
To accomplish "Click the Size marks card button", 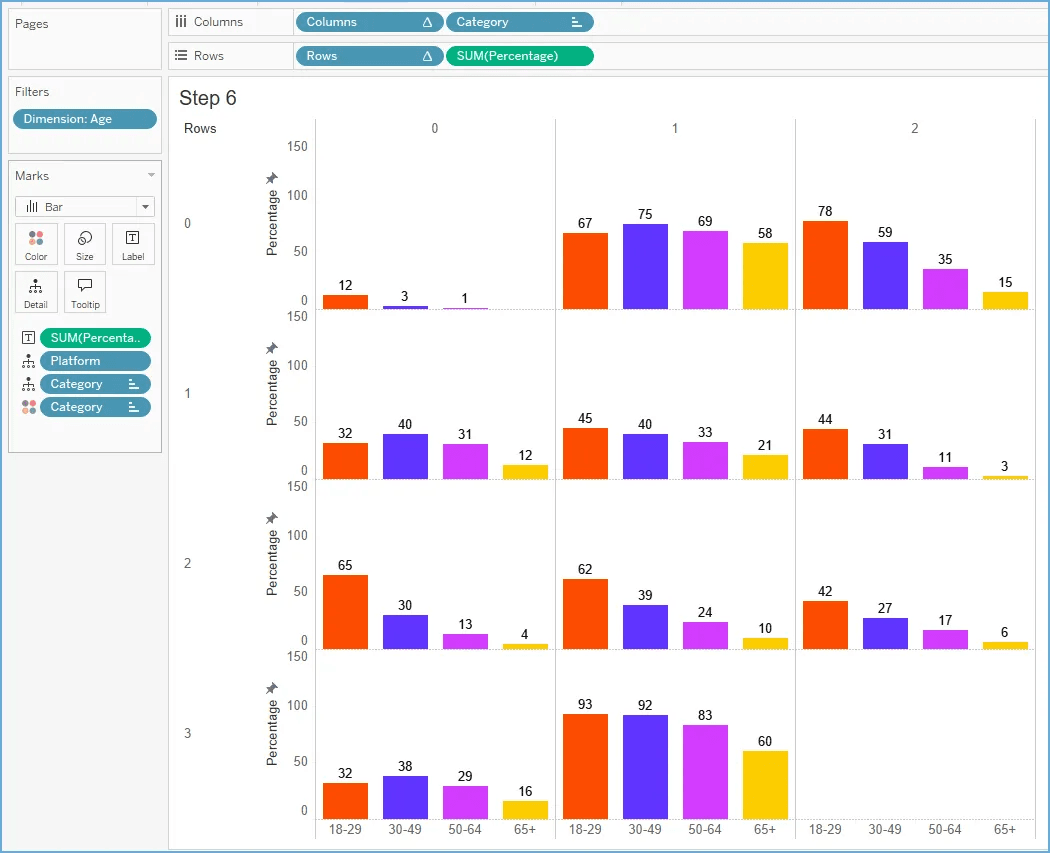I will coord(85,244).
